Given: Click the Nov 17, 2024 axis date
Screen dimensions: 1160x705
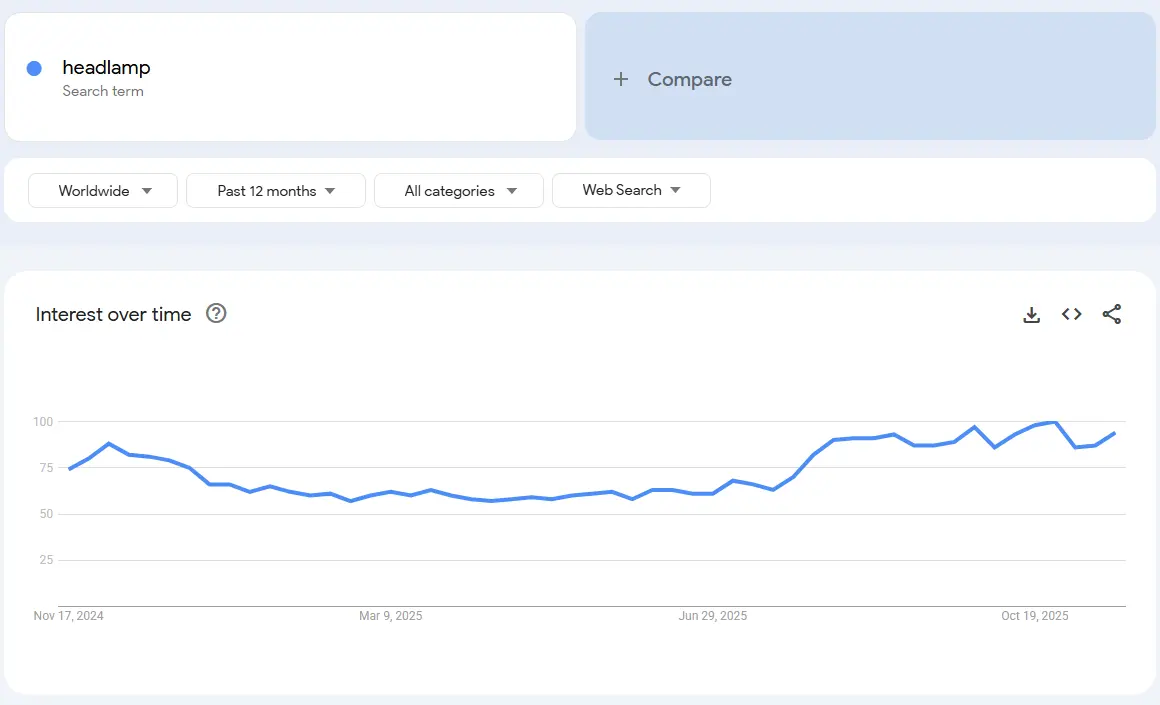Looking at the screenshot, I should [68, 616].
